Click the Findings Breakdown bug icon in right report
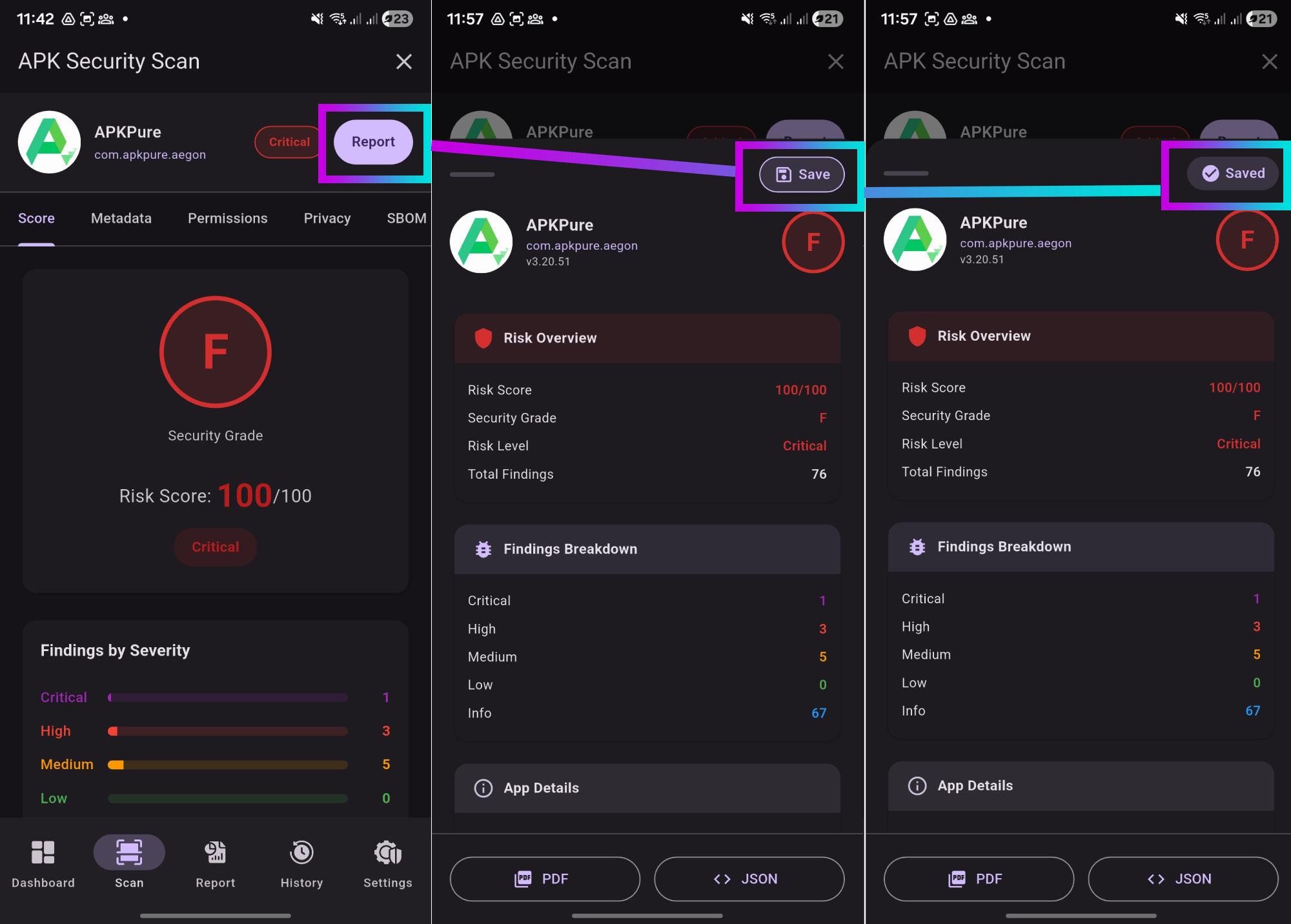Viewport: 1291px width, 924px height. pos(917,547)
